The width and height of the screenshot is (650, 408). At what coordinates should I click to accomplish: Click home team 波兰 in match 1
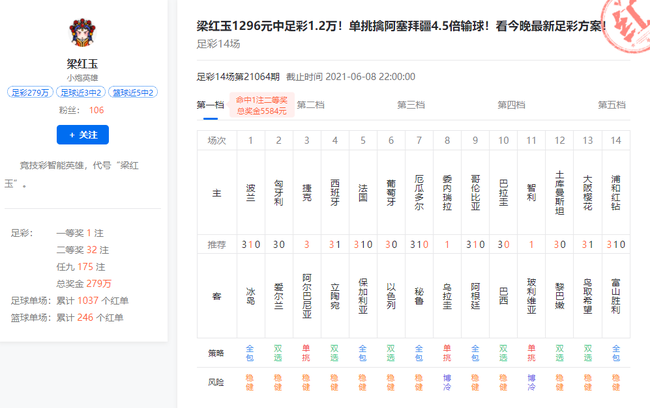click(251, 193)
